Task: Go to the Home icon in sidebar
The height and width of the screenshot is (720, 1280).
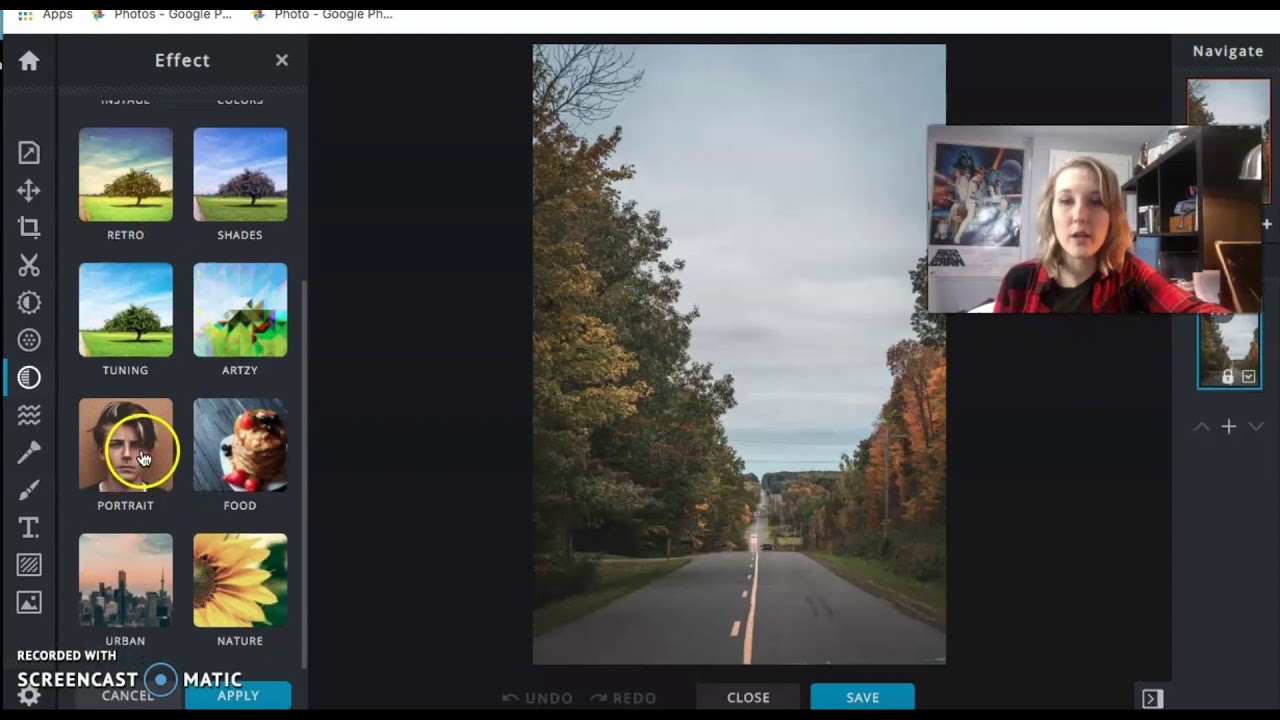Action: point(29,61)
